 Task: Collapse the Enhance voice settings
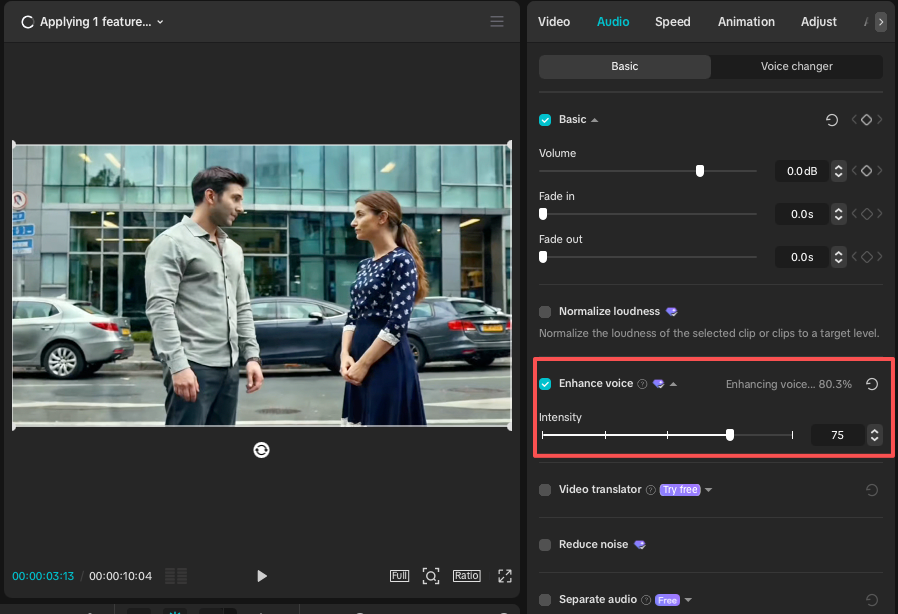[x=673, y=384]
